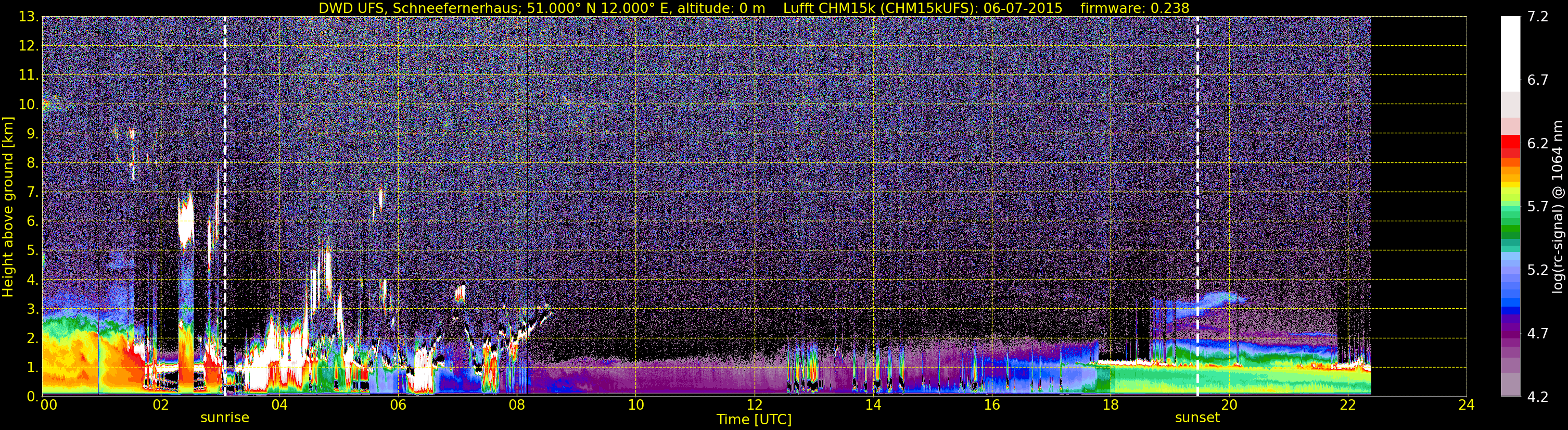This screenshot has width=1568, height=430.
Task: Click the 'sunset' label under the axis
Action: (1197, 418)
